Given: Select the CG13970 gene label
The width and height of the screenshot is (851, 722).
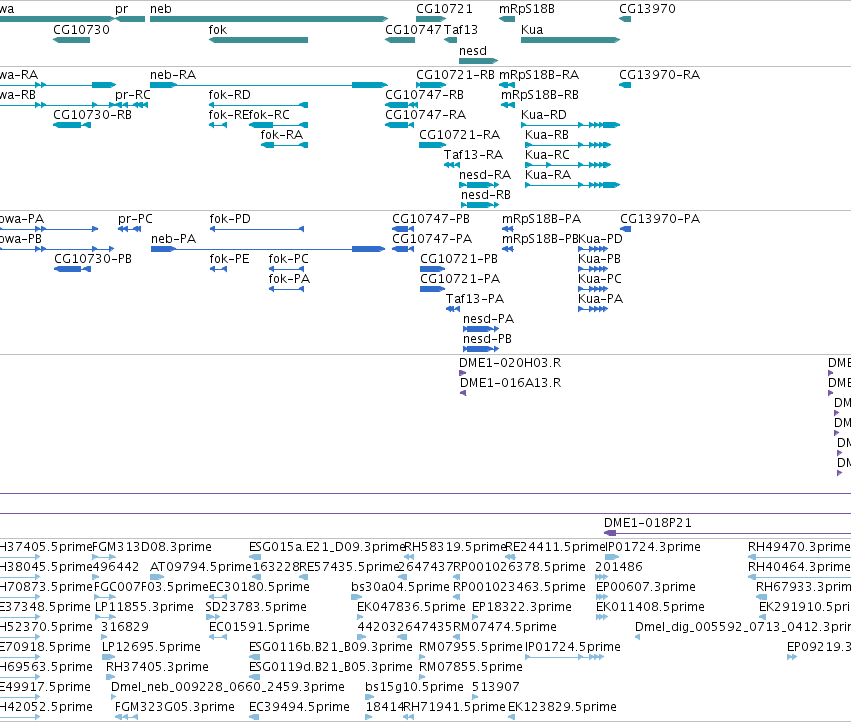Looking at the screenshot, I should 647,9.
